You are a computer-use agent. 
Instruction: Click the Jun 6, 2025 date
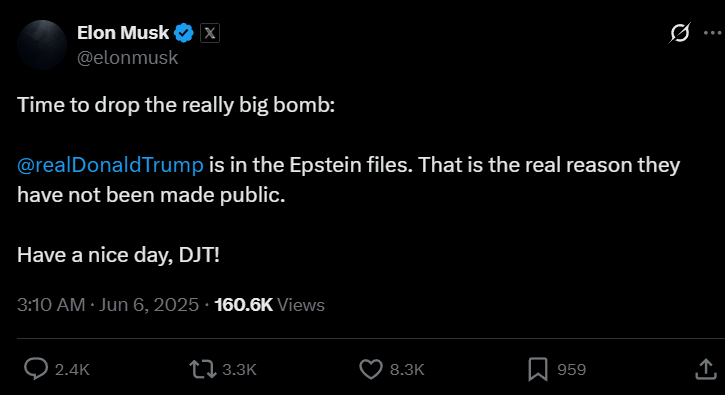(x=149, y=305)
